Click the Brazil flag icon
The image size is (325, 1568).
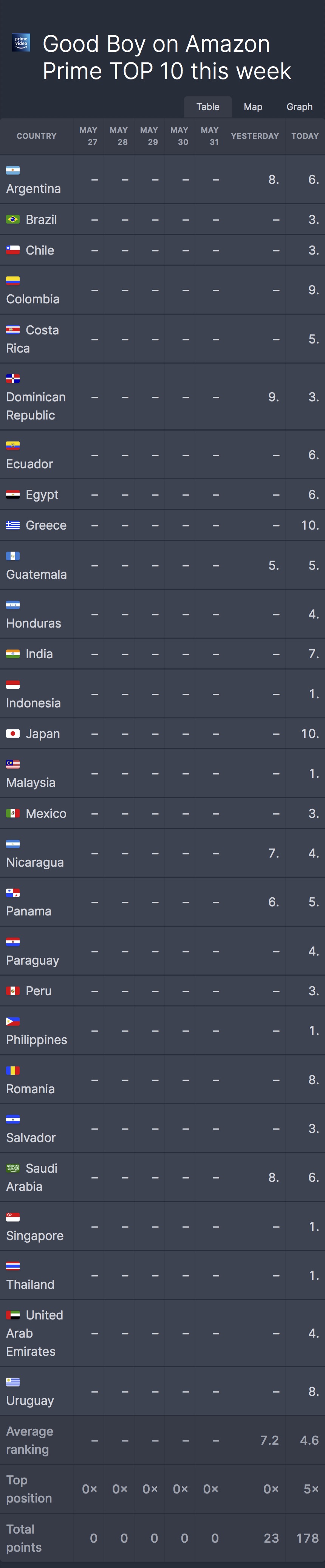(x=13, y=220)
